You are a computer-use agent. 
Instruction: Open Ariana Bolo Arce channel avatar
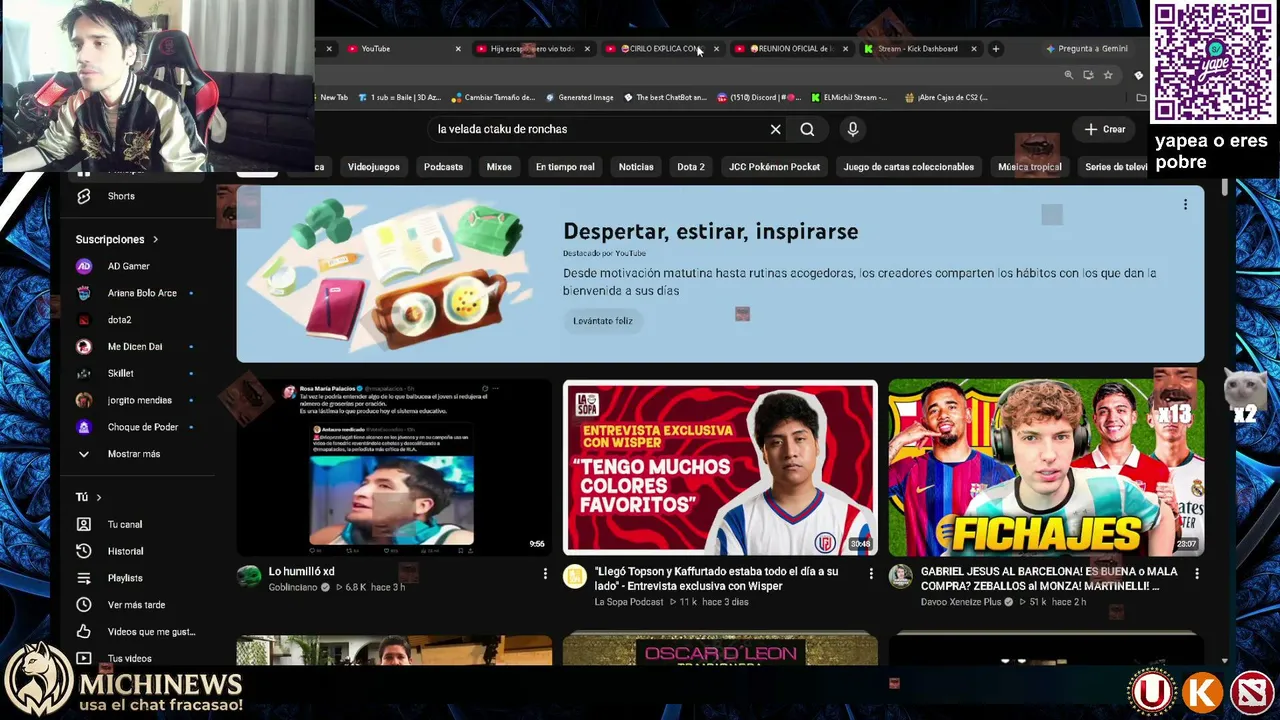click(x=84, y=293)
